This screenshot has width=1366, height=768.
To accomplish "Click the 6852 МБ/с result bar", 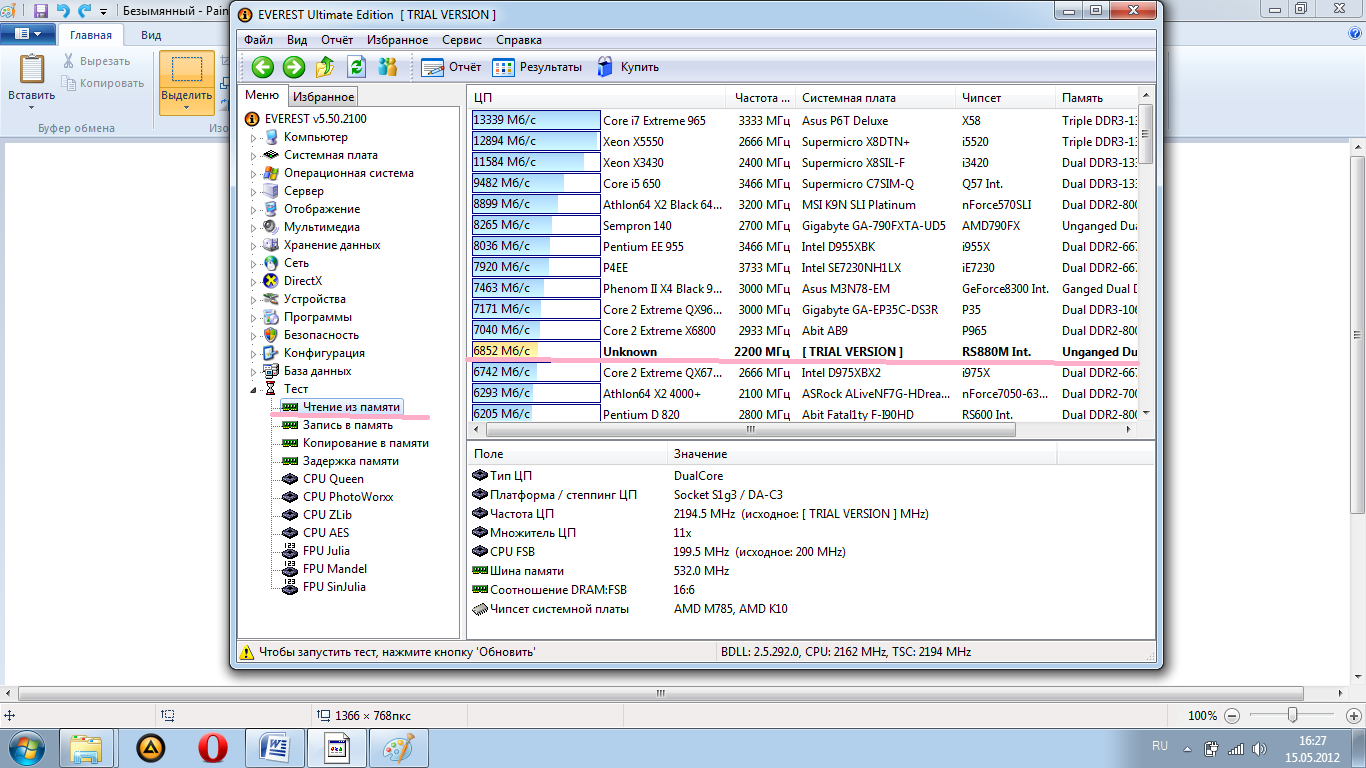I will (x=536, y=351).
